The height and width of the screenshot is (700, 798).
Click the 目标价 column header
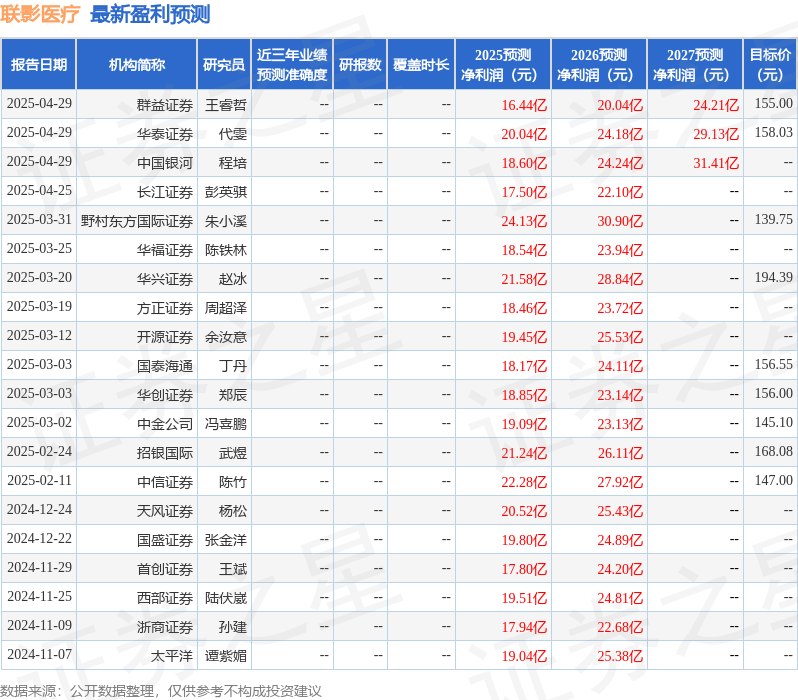[771, 65]
